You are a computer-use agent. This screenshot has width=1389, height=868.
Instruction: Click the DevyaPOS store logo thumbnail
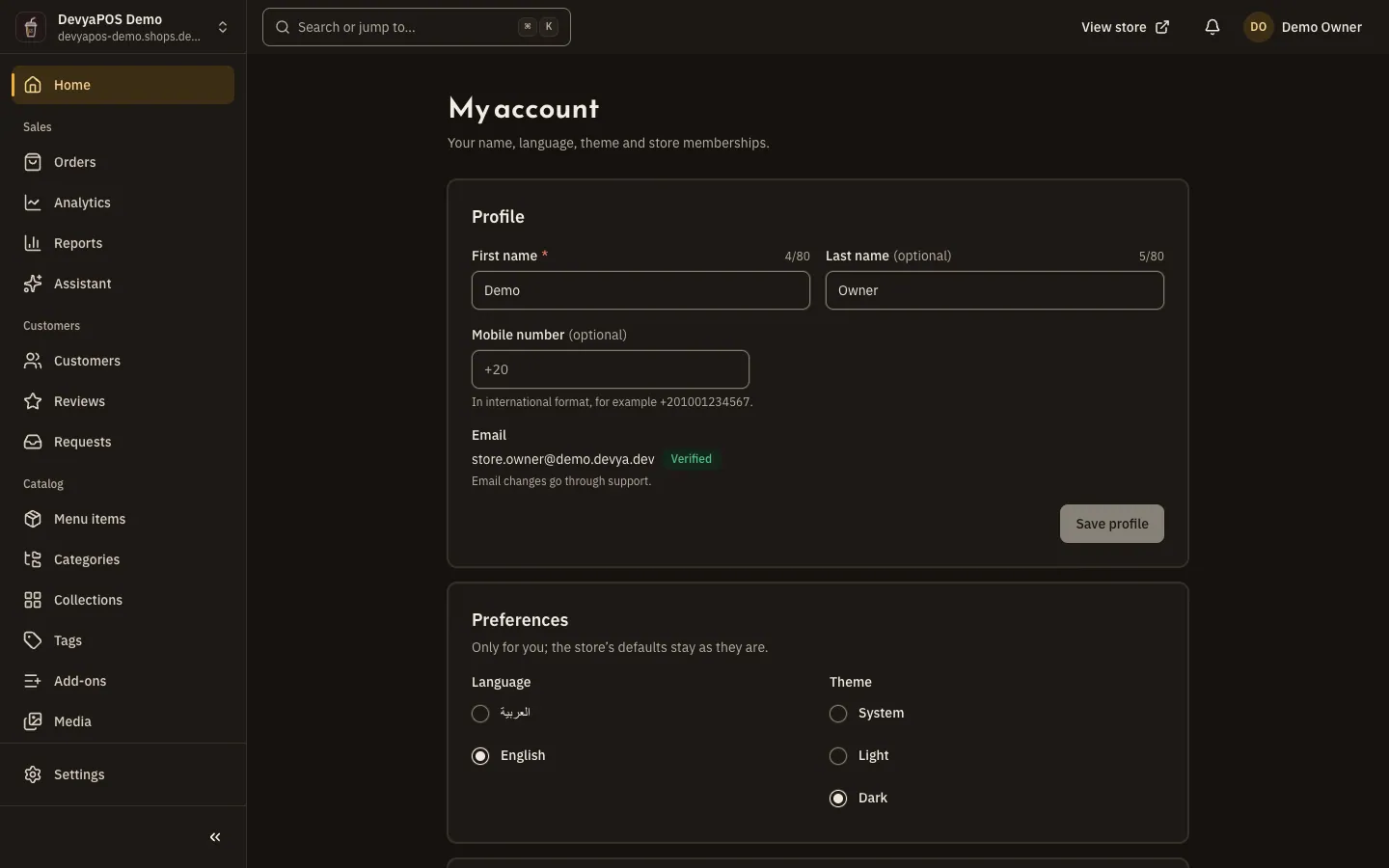[31, 27]
